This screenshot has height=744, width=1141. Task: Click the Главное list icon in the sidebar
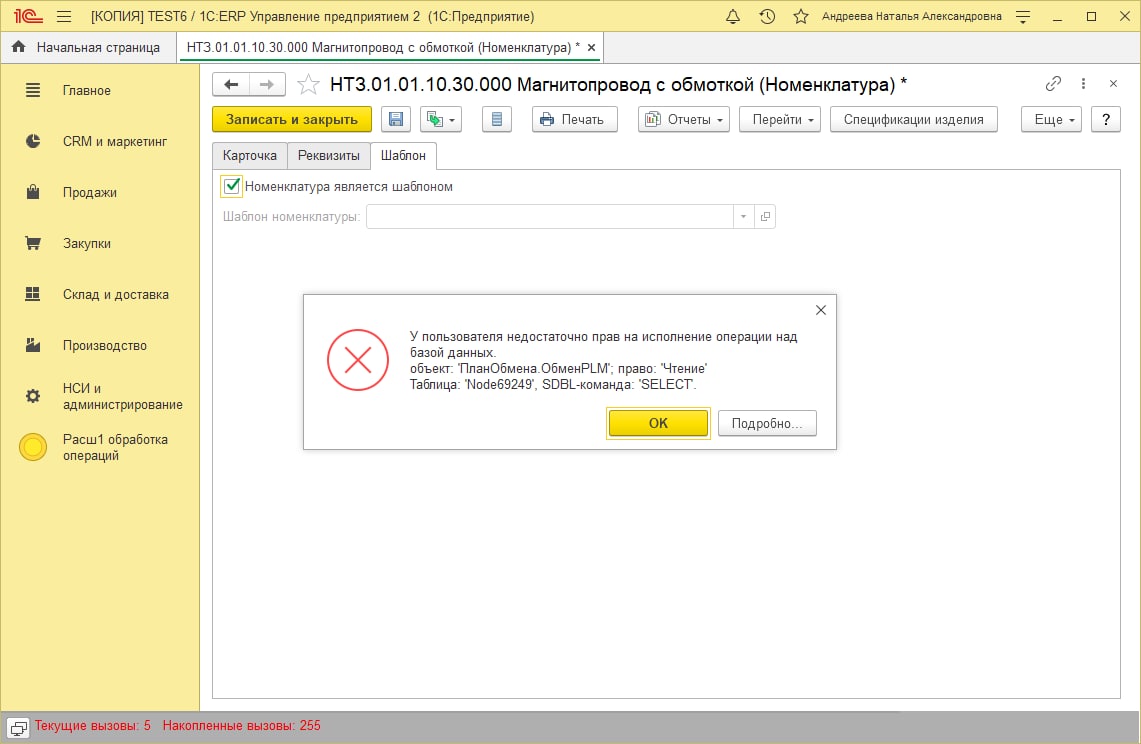33,90
